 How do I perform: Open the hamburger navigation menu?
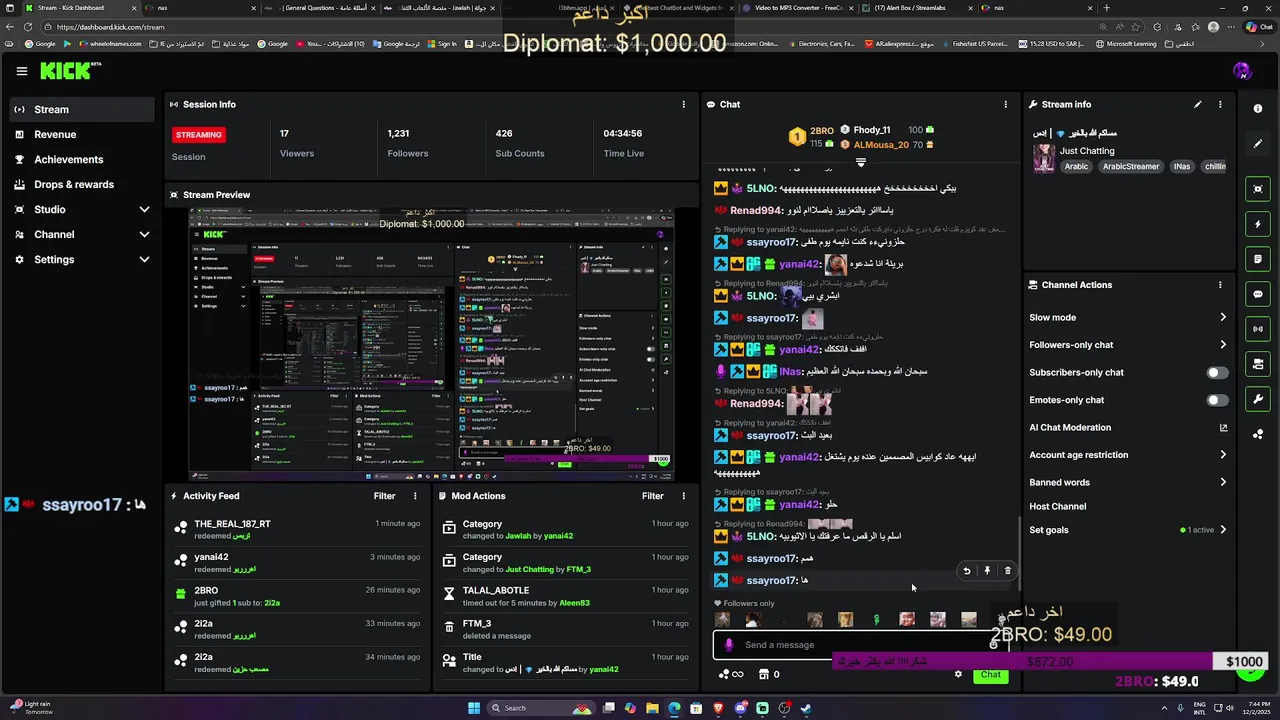pyautogui.click(x=21, y=71)
